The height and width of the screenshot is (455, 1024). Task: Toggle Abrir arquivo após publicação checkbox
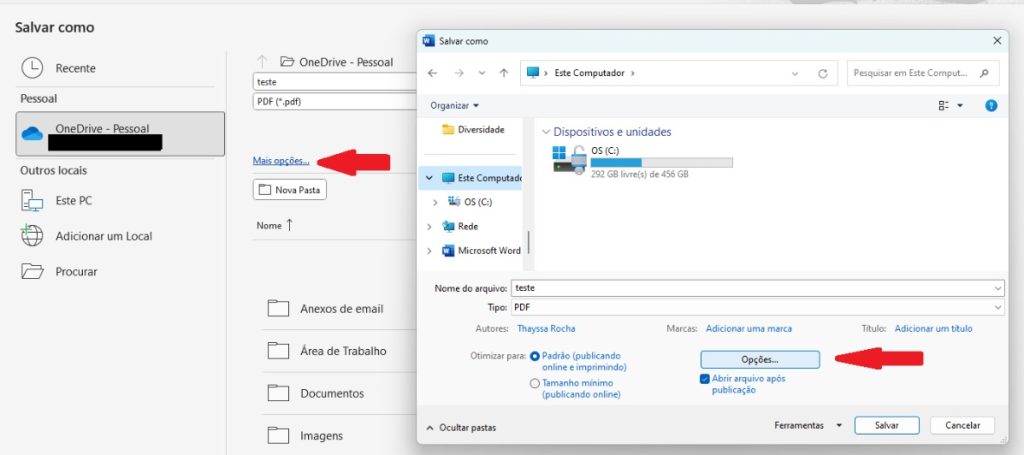click(x=705, y=379)
